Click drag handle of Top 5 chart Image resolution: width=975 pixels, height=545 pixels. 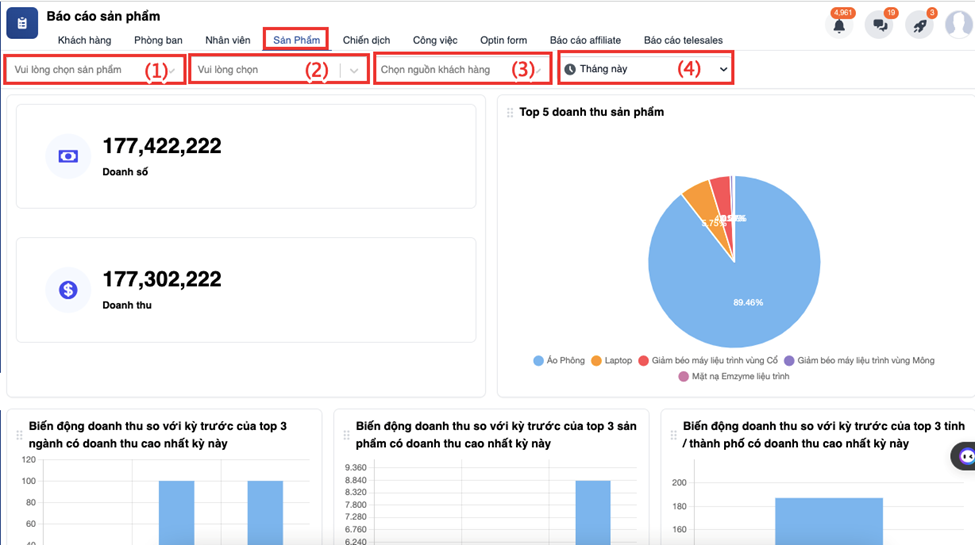pos(510,113)
